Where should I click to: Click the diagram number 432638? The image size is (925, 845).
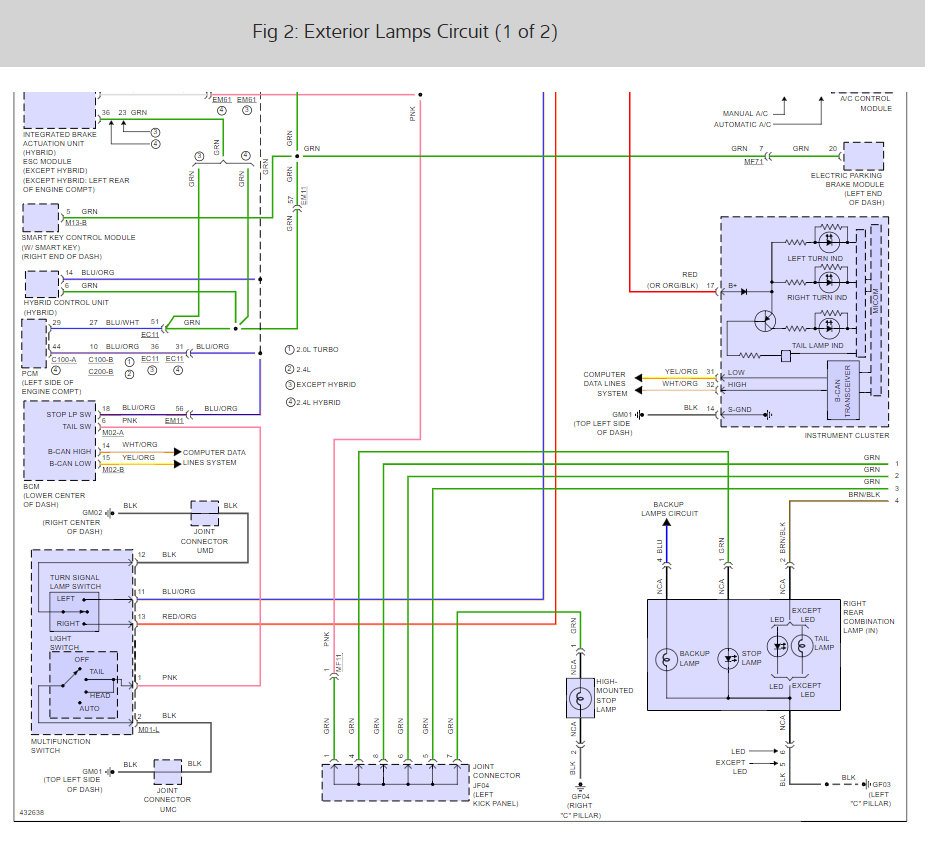click(31, 813)
